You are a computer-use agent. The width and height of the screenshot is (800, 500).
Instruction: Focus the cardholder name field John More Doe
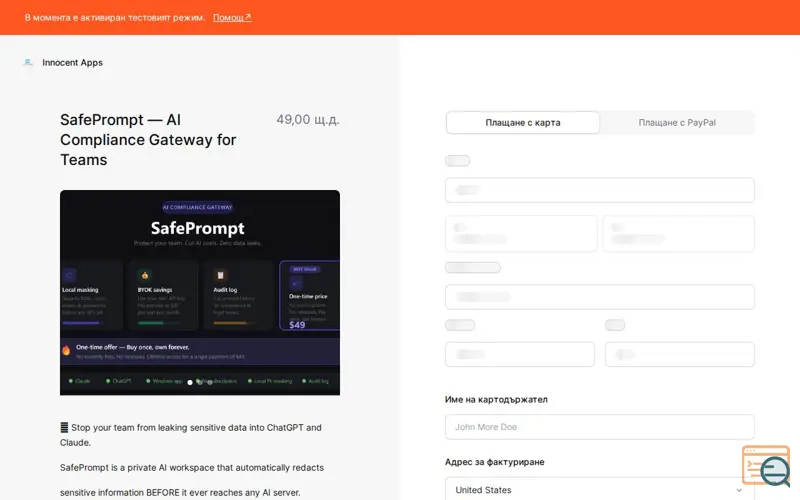pyautogui.click(x=599, y=427)
